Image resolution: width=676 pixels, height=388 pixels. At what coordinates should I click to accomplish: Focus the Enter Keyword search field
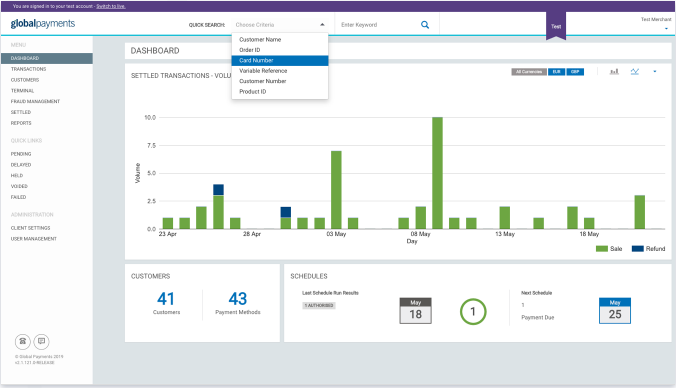pos(377,25)
